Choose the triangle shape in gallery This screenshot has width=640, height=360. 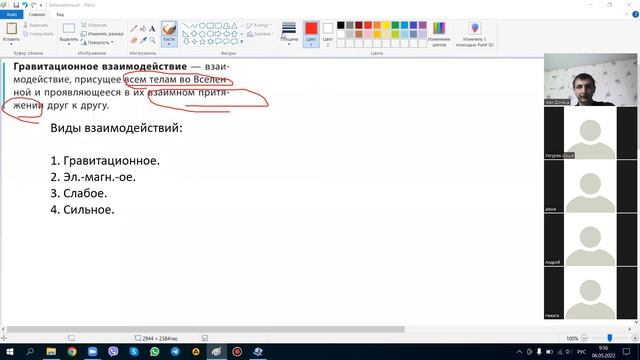[x=234, y=26]
